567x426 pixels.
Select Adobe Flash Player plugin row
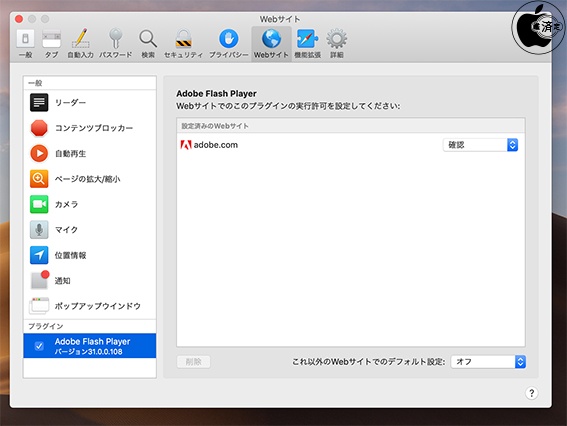pos(90,346)
